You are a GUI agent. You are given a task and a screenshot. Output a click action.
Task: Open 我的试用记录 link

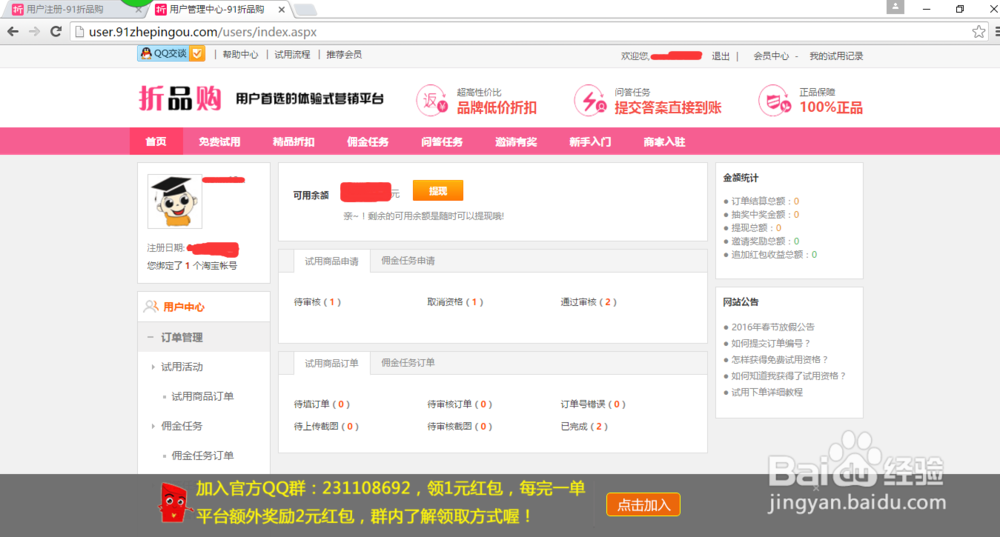coord(836,56)
